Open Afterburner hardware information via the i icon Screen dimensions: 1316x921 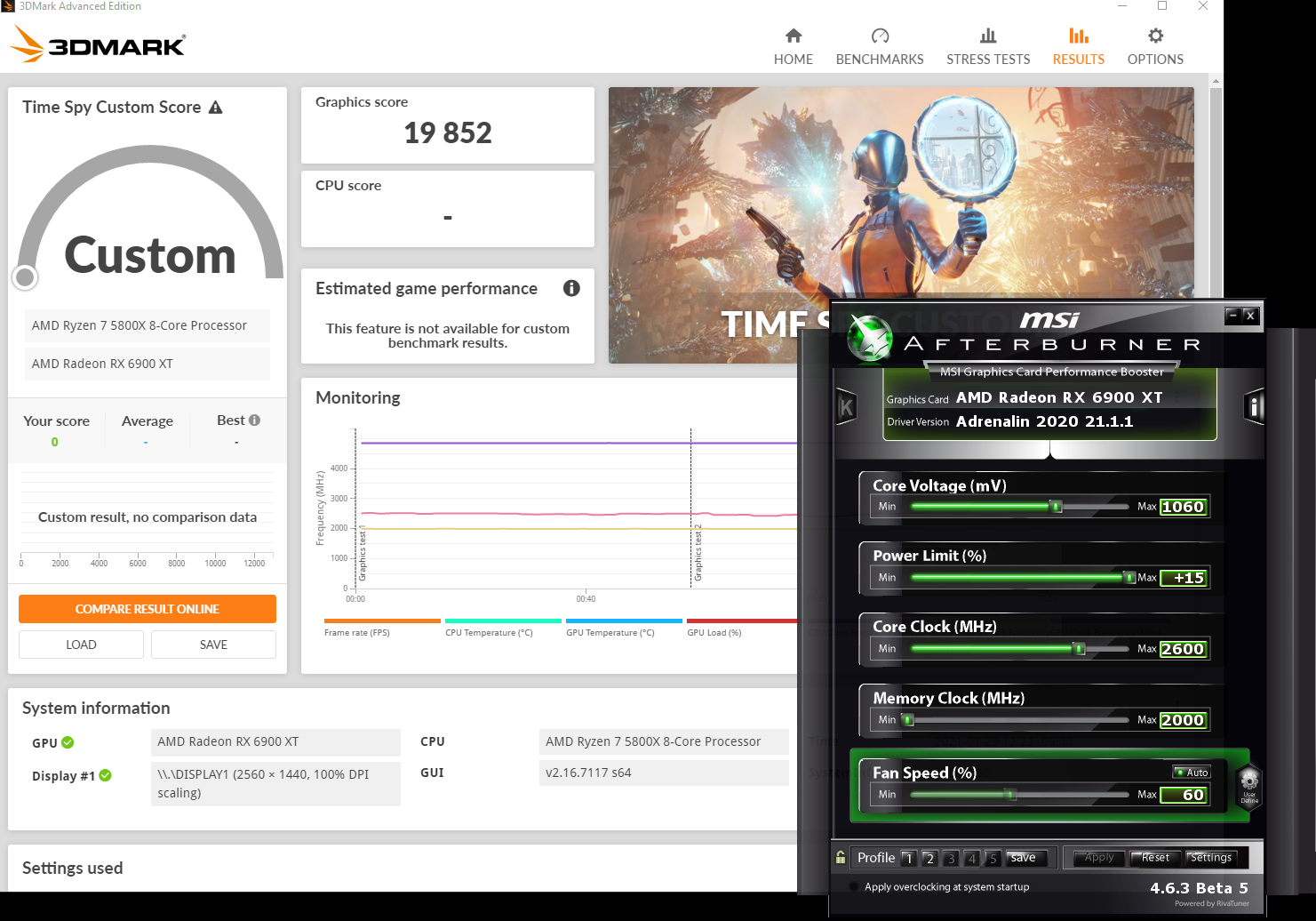1255,405
